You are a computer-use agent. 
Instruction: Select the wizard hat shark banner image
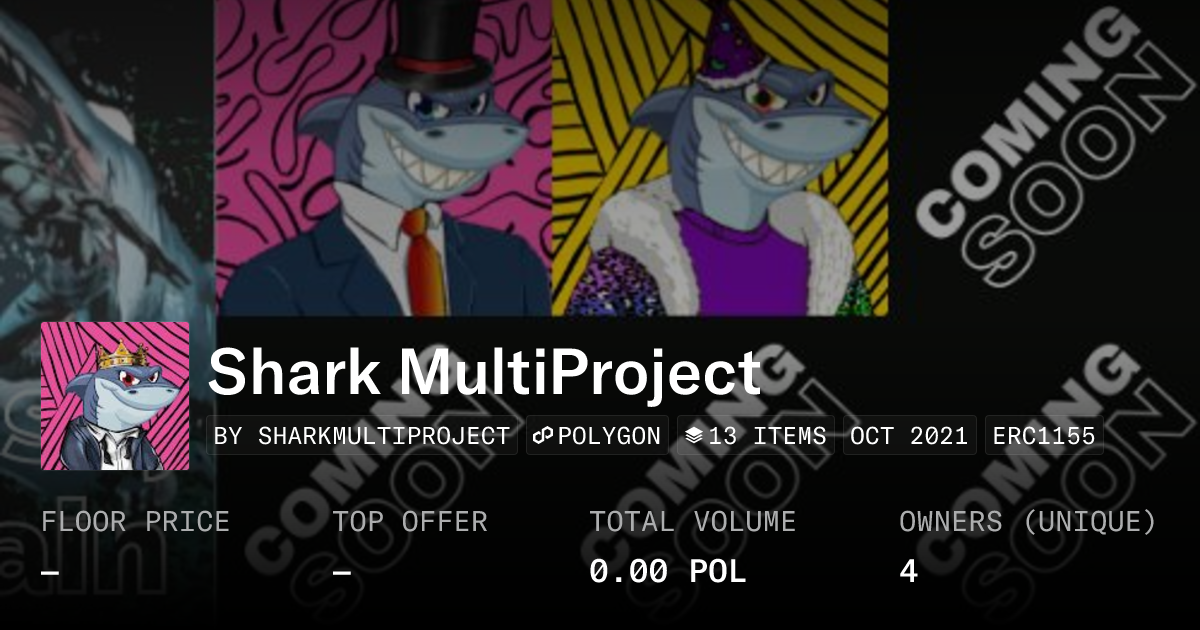[x=720, y=158]
